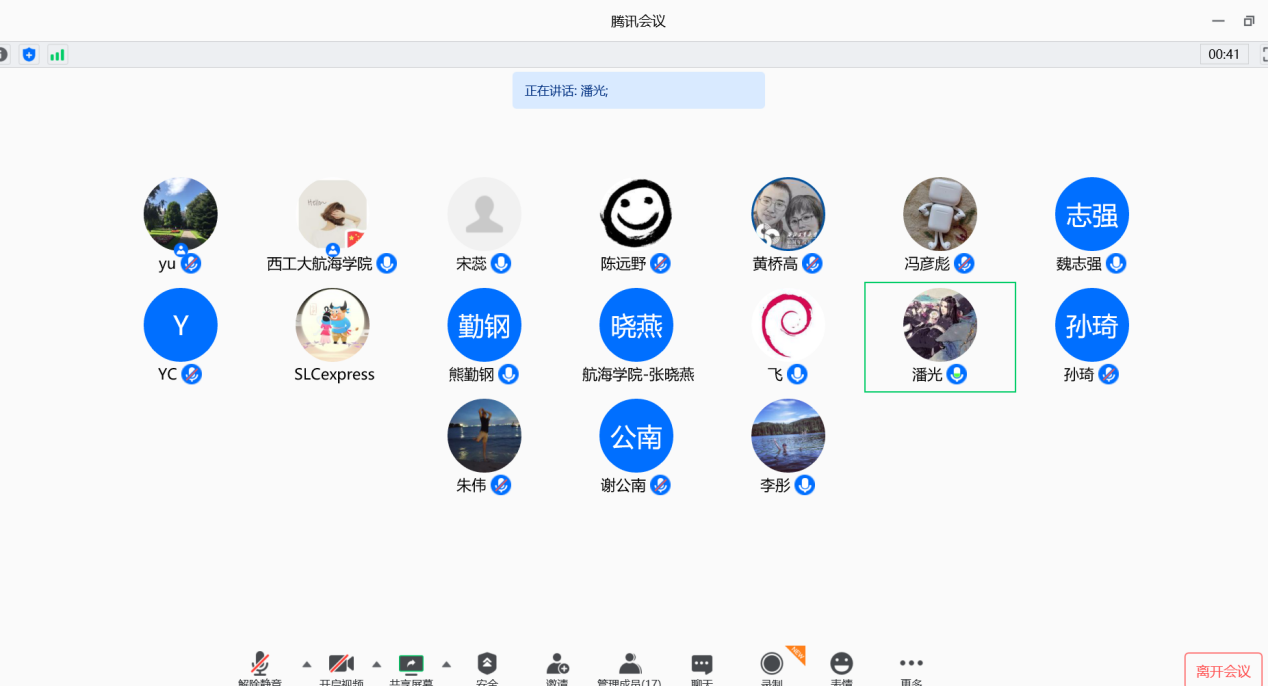The image size is (1268, 686).
Task: Select 飞's red swirl Debian avatar
Action: coord(788,325)
